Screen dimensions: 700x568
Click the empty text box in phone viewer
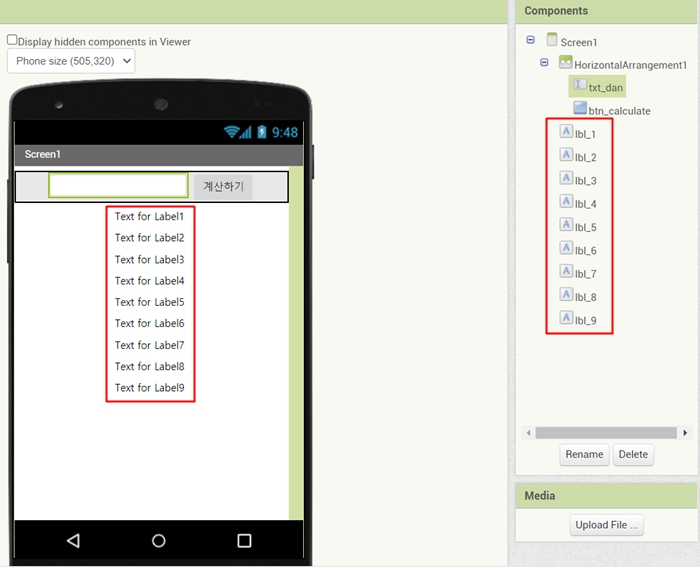point(118,185)
